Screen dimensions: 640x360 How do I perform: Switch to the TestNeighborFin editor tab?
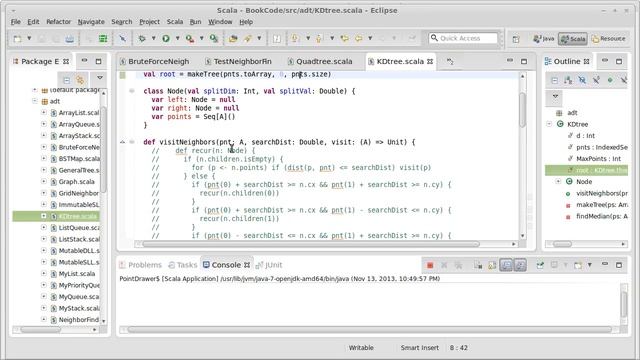(238, 62)
